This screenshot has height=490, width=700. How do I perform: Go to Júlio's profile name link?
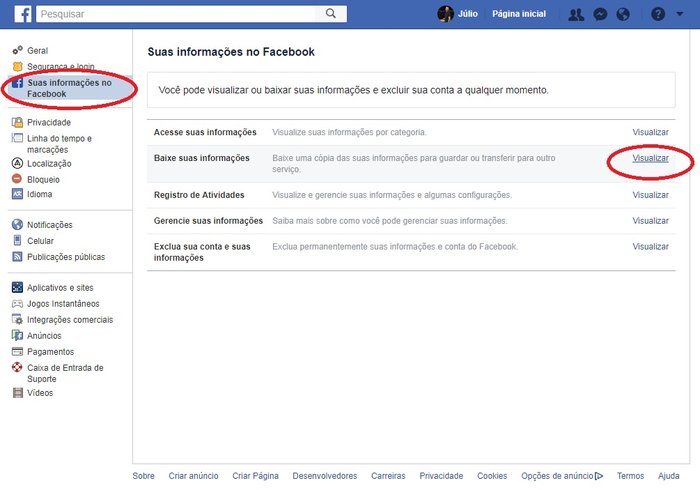[x=467, y=14]
